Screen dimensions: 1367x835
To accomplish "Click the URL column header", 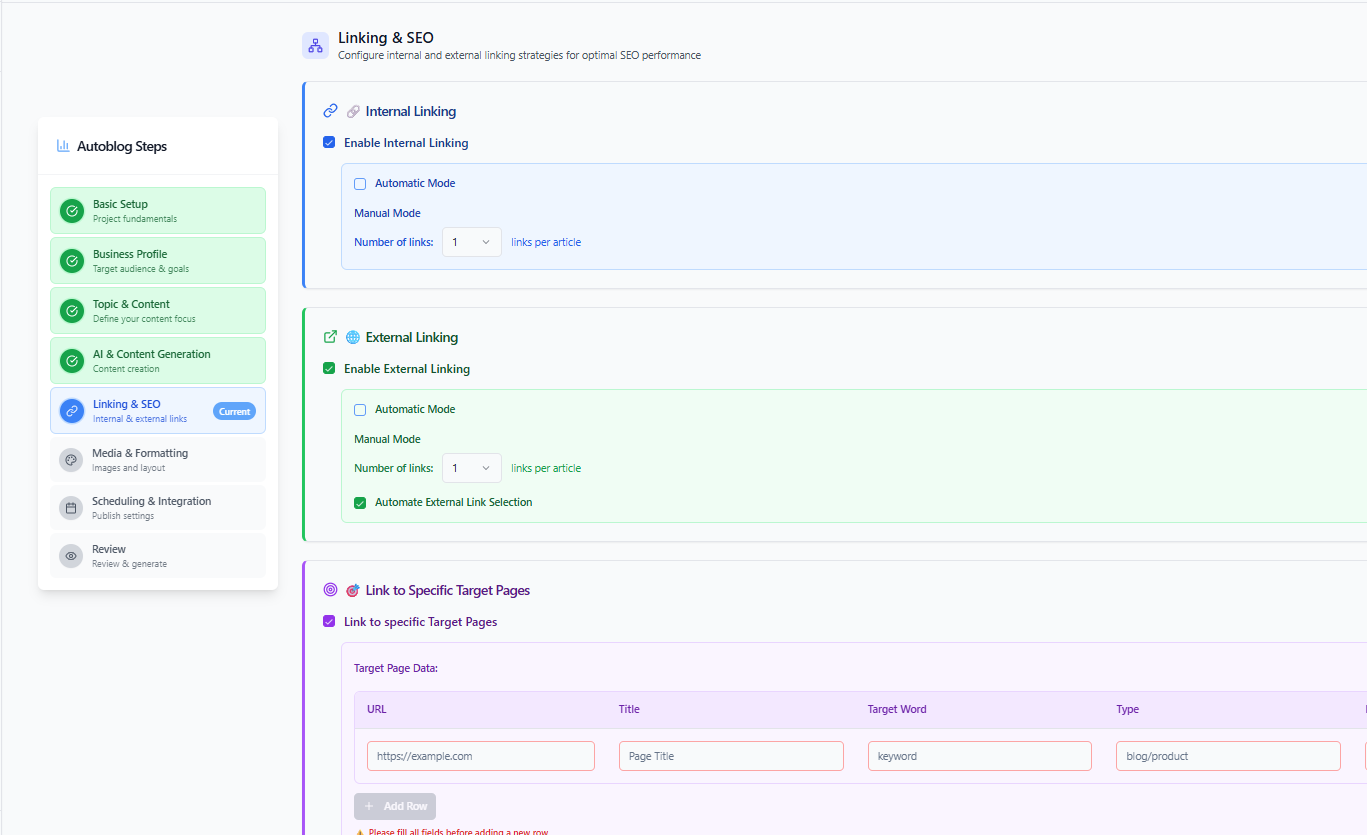I will click(x=377, y=709).
